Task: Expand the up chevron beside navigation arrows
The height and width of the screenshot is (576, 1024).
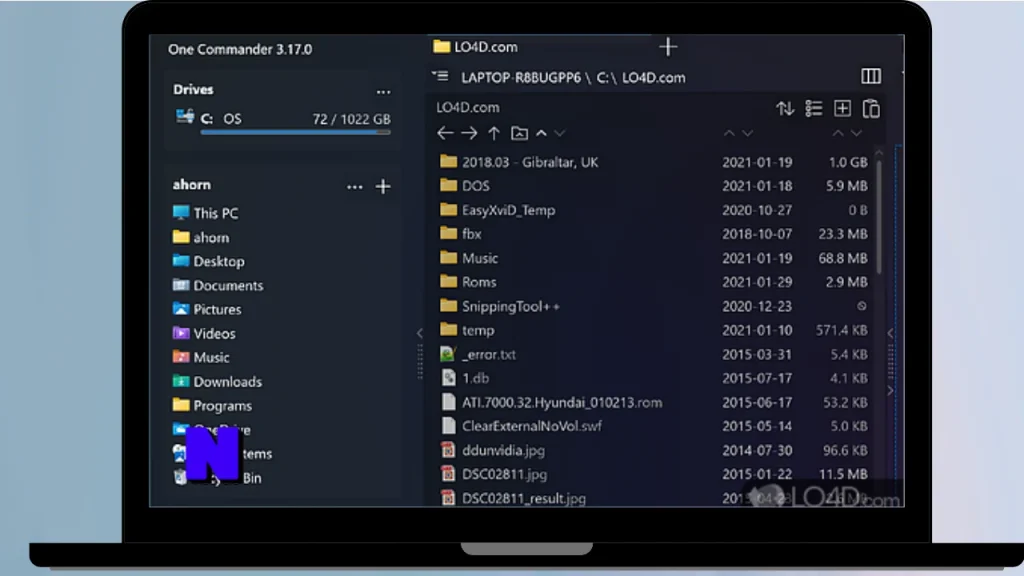Action: click(x=541, y=133)
